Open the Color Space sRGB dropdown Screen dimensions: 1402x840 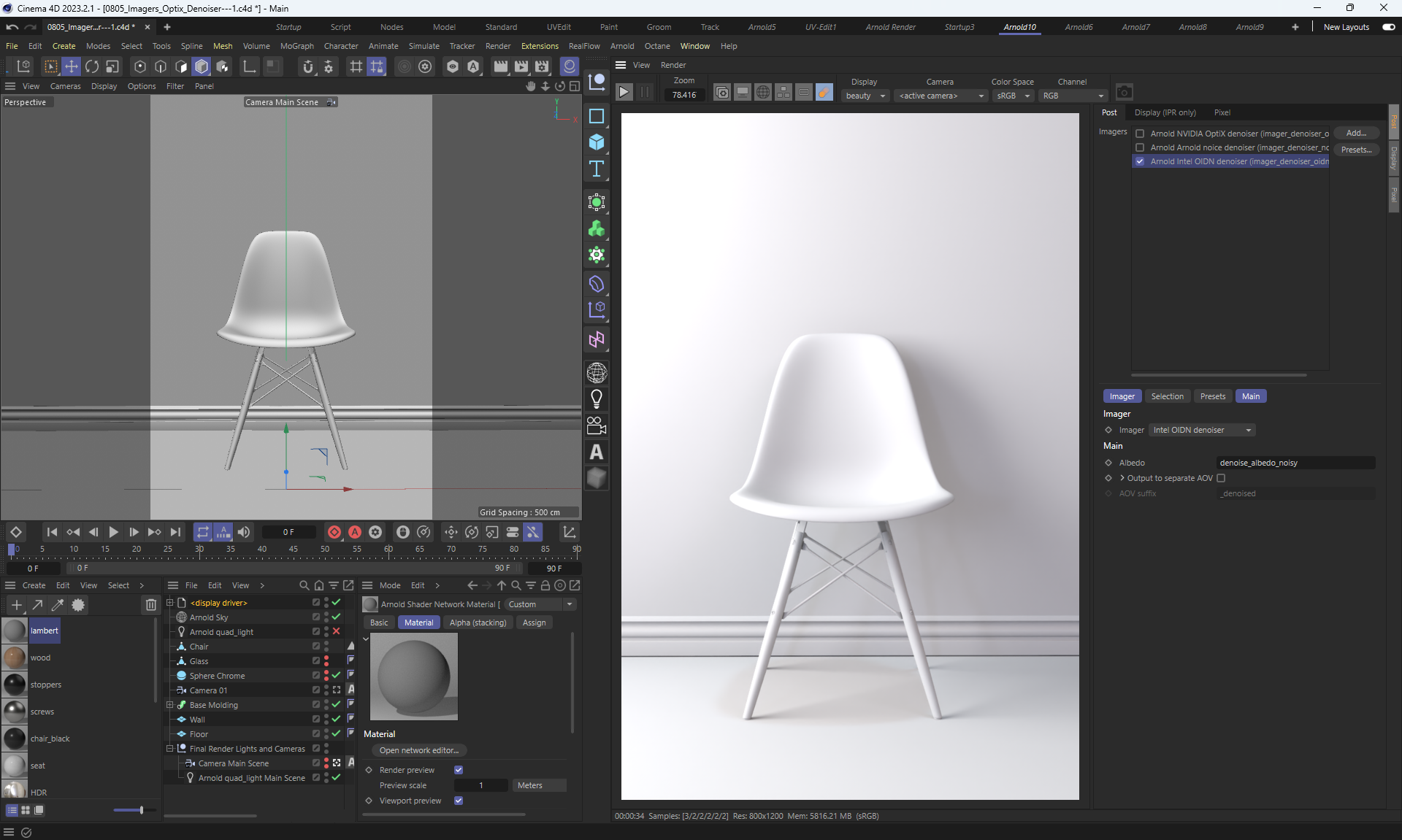[x=1014, y=96]
